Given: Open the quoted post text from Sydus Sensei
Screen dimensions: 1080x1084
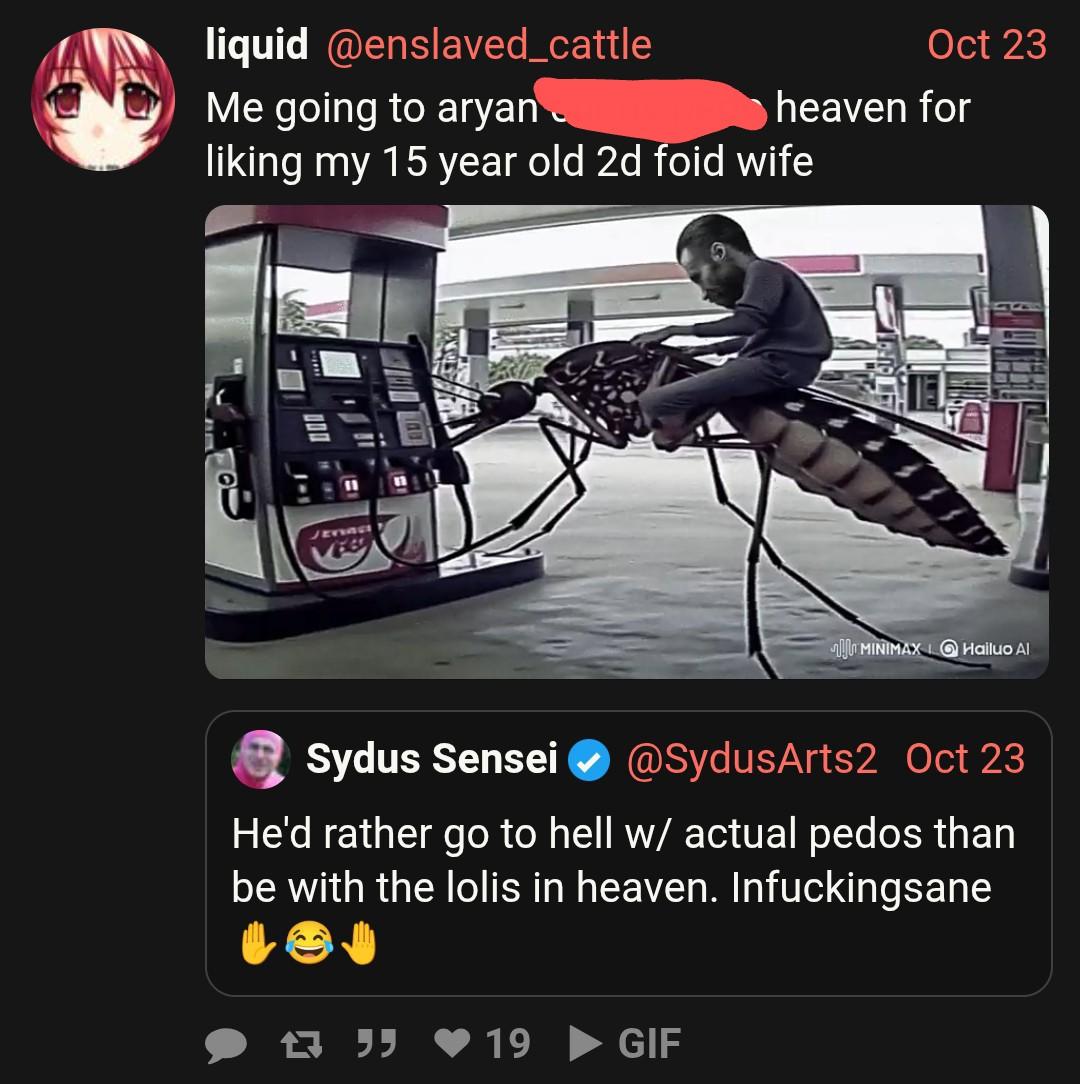Looking at the screenshot, I should (622, 860).
